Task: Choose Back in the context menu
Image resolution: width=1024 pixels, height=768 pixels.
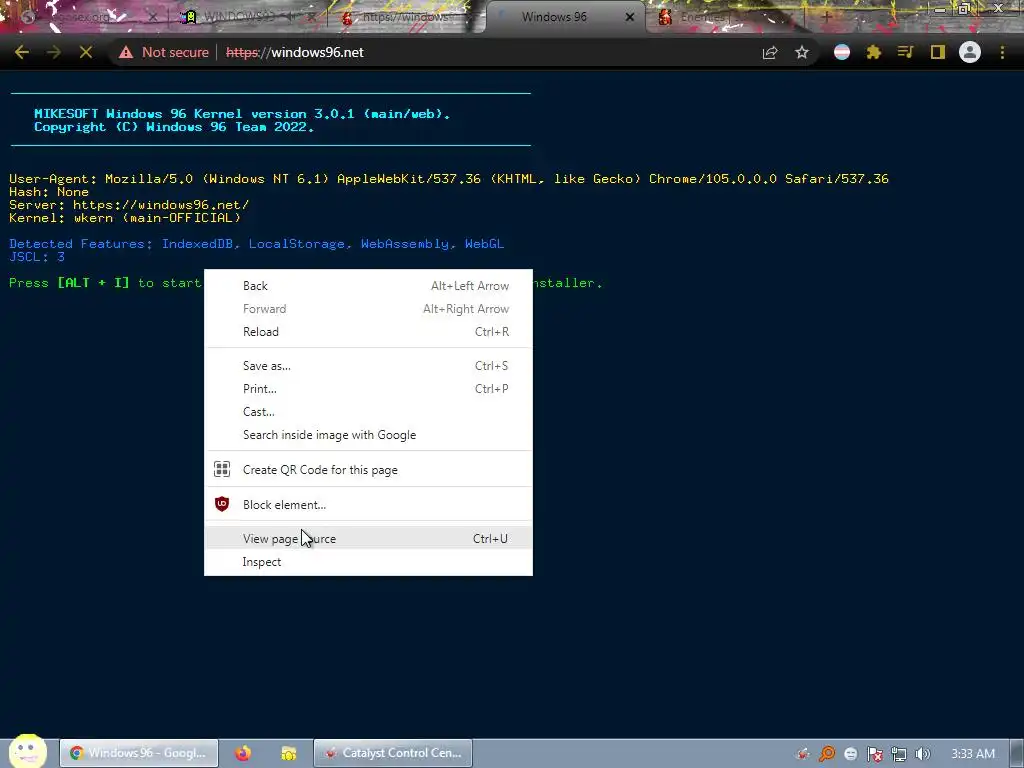Action: [x=368, y=286]
